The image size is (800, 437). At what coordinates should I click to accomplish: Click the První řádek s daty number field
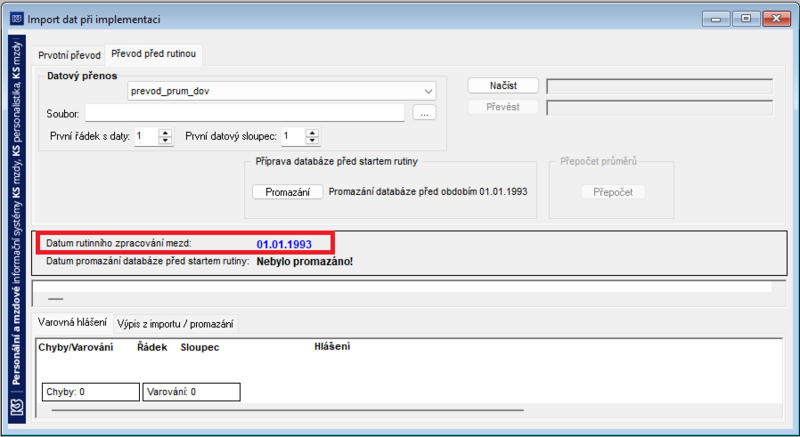coord(146,136)
